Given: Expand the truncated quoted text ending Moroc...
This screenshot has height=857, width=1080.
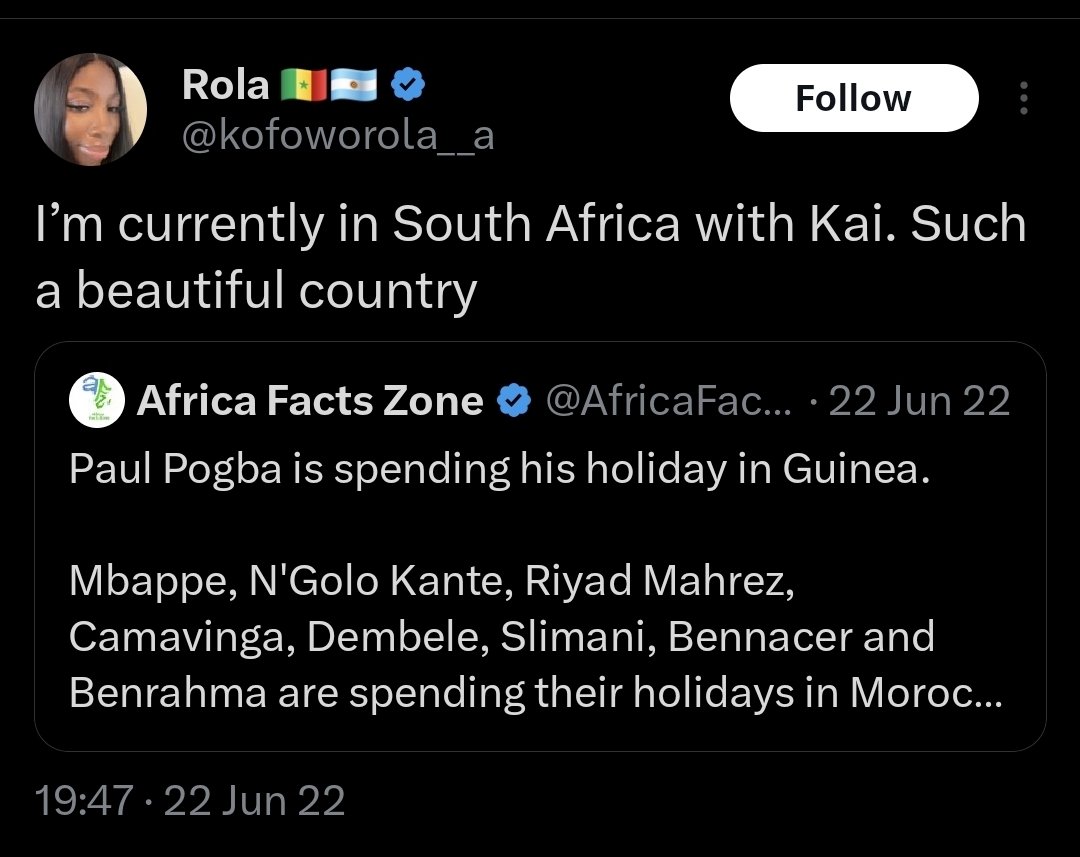Looking at the screenshot, I should coord(926,692).
